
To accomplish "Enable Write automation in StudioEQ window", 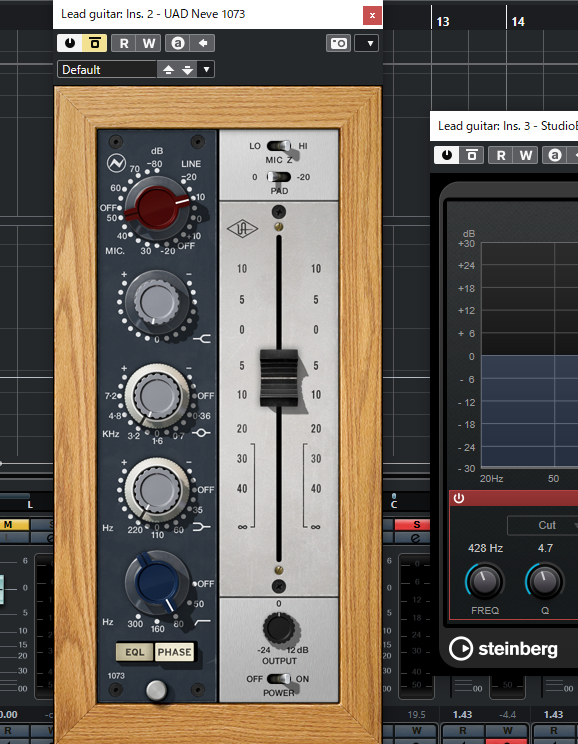I will [x=525, y=155].
